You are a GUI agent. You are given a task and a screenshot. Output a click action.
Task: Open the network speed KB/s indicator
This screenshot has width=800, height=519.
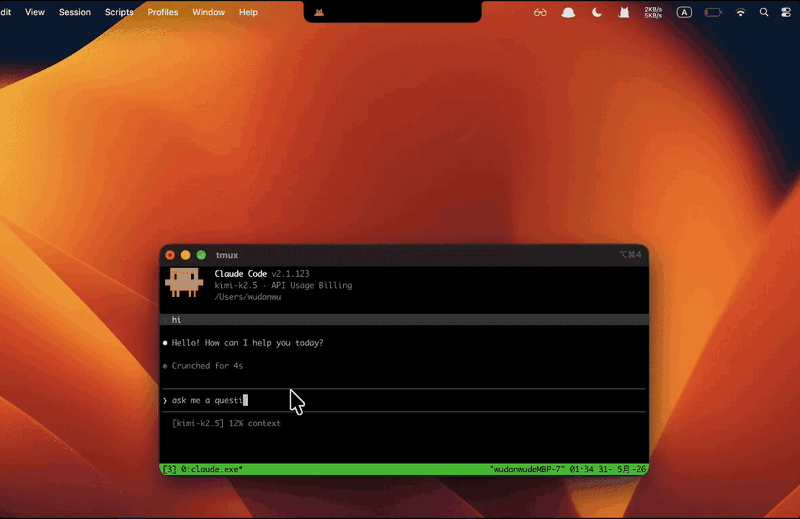click(x=653, y=13)
